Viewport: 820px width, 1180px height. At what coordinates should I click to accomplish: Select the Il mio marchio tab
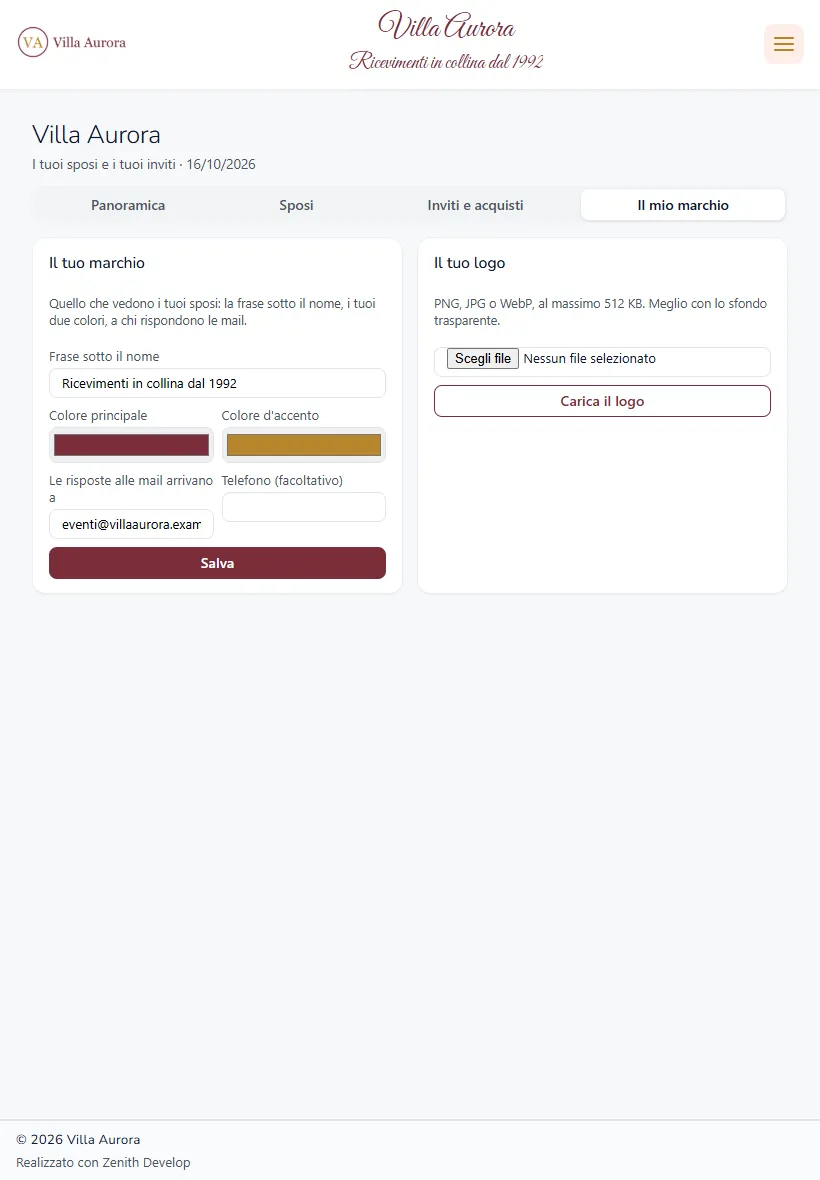coord(683,205)
